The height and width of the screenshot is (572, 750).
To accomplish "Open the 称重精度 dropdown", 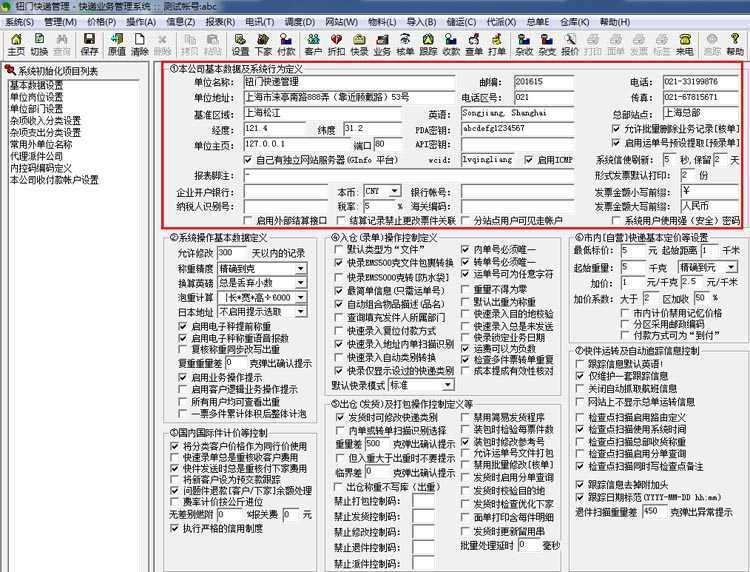I will (x=300, y=268).
